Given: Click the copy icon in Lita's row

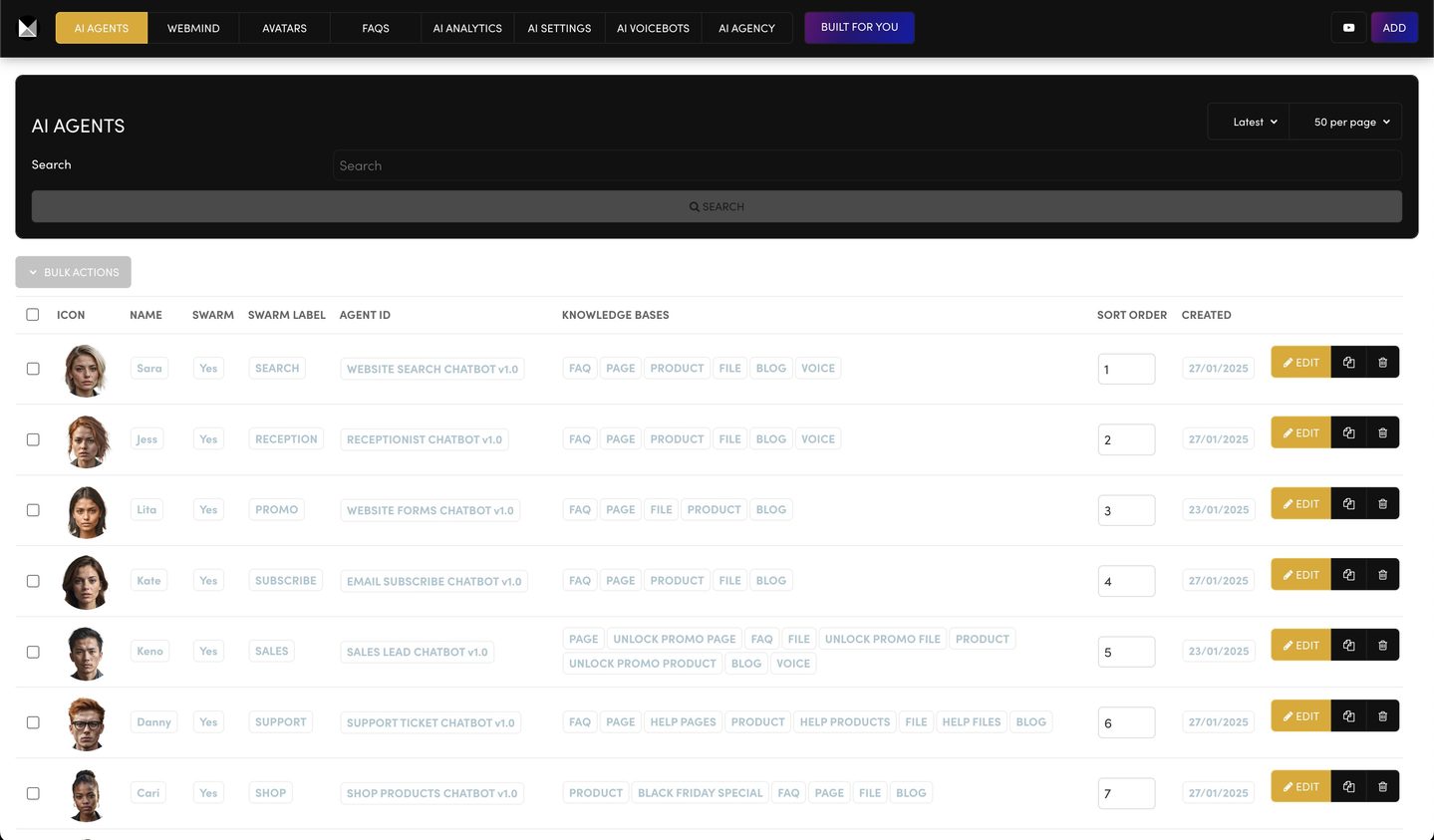Looking at the screenshot, I should click(1348, 504).
